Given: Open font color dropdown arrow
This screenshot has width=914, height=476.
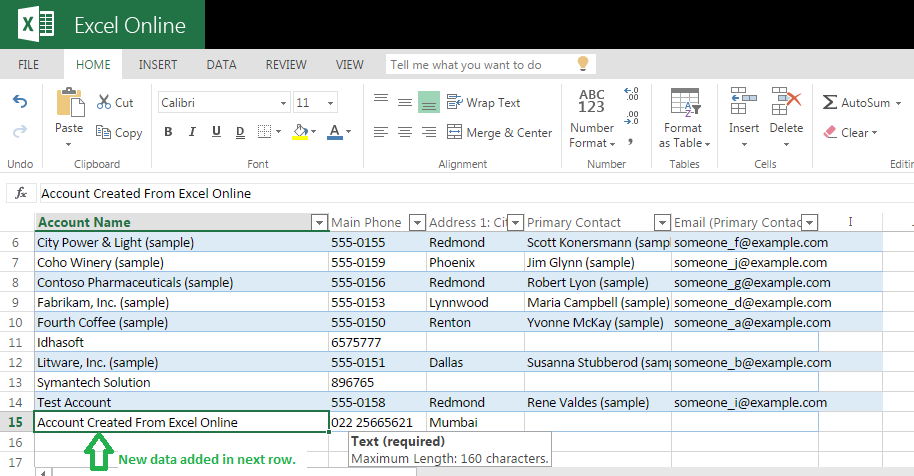Looking at the screenshot, I should click(x=349, y=132).
